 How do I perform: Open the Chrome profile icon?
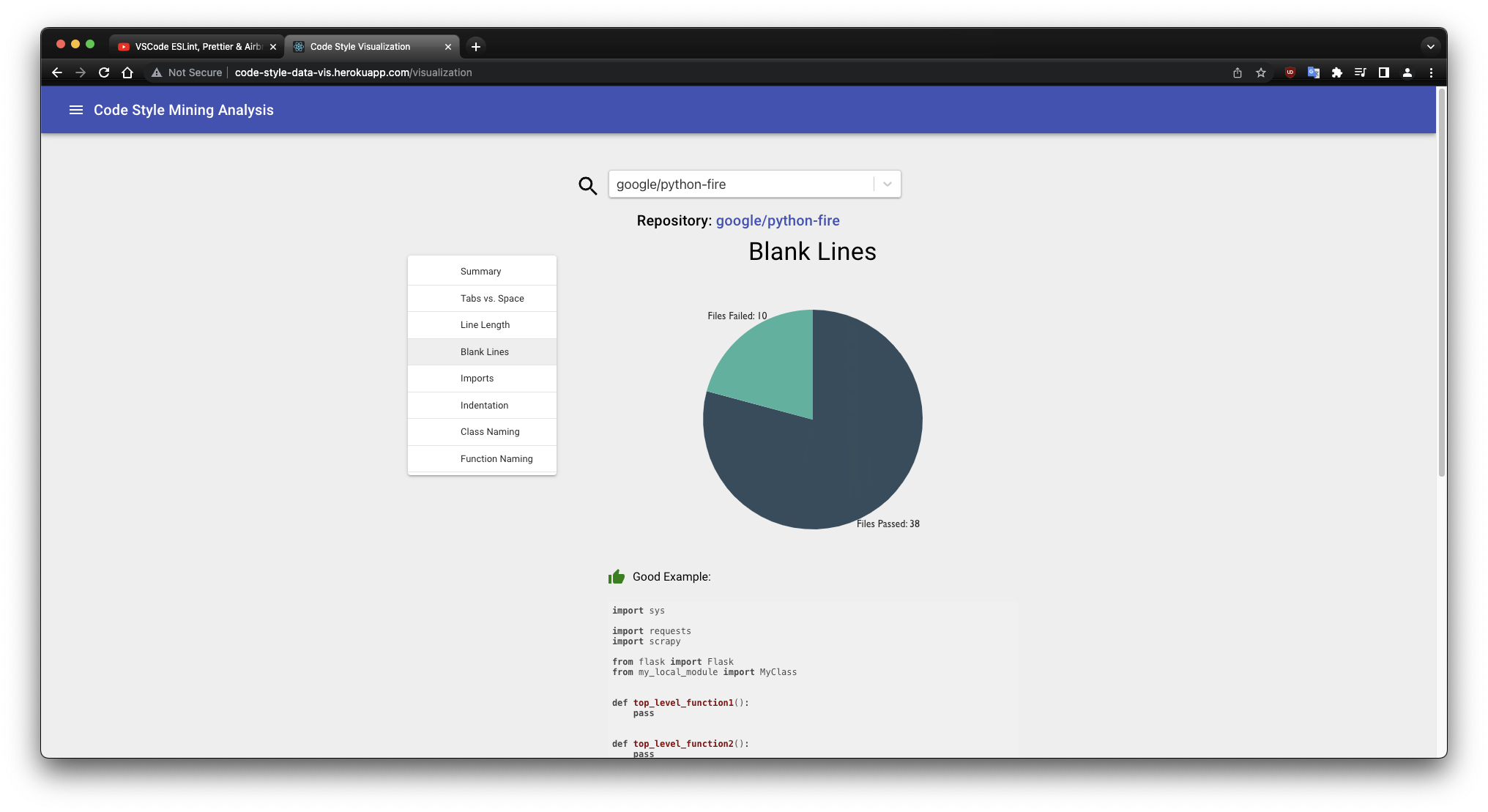click(x=1407, y=72)
